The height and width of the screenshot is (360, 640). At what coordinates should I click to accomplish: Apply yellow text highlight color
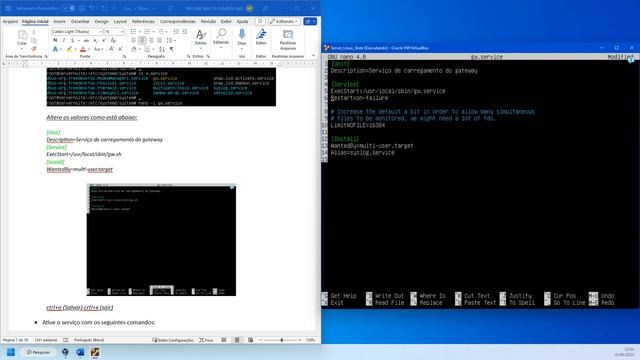tap(69, 49)
